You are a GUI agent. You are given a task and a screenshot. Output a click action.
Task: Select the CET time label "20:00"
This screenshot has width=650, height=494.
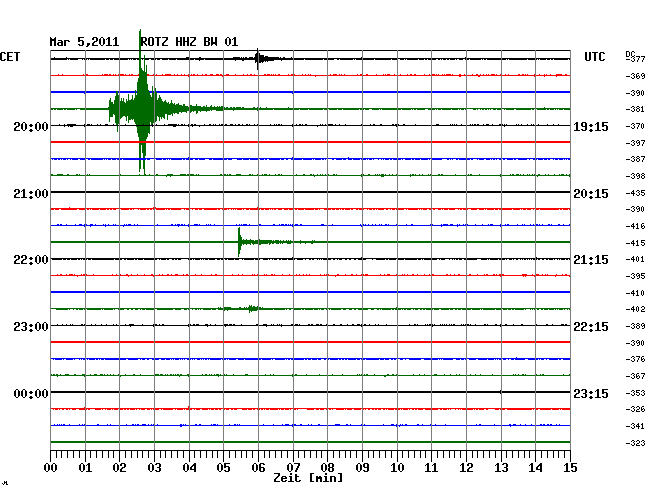point(31,126)
